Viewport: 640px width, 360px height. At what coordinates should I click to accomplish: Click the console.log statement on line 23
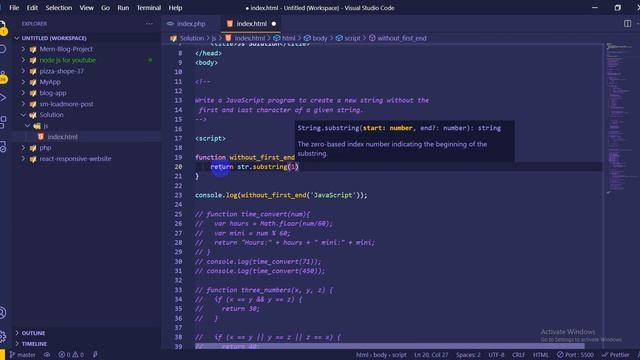[x=281, y=195]
